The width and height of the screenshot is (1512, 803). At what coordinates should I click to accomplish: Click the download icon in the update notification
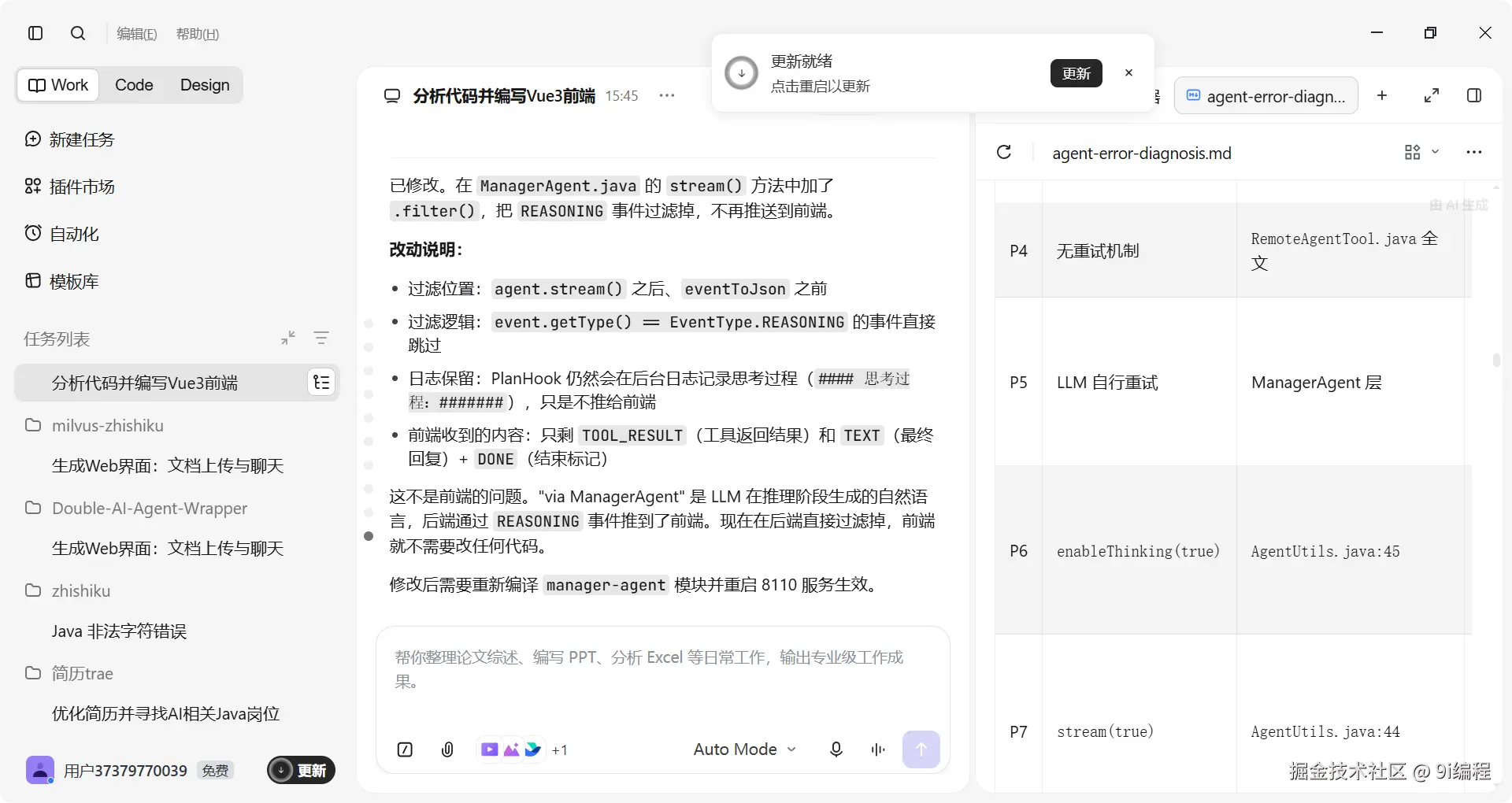click(741, 73)
